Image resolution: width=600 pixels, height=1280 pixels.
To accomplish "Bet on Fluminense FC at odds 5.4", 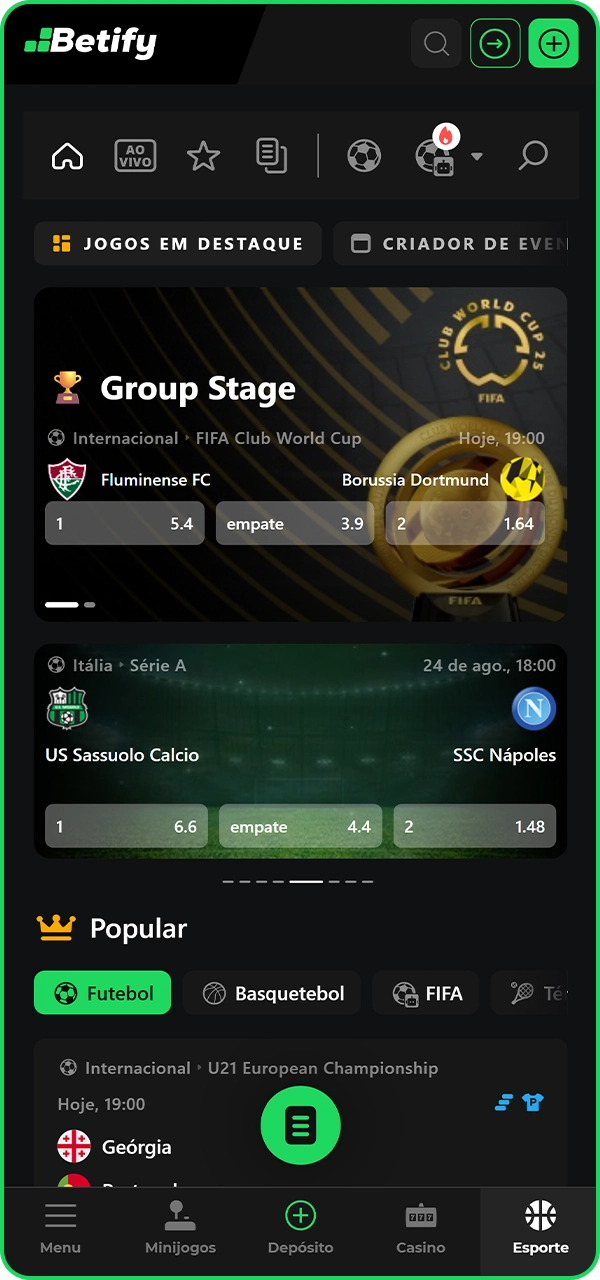I will pos(125,523).
